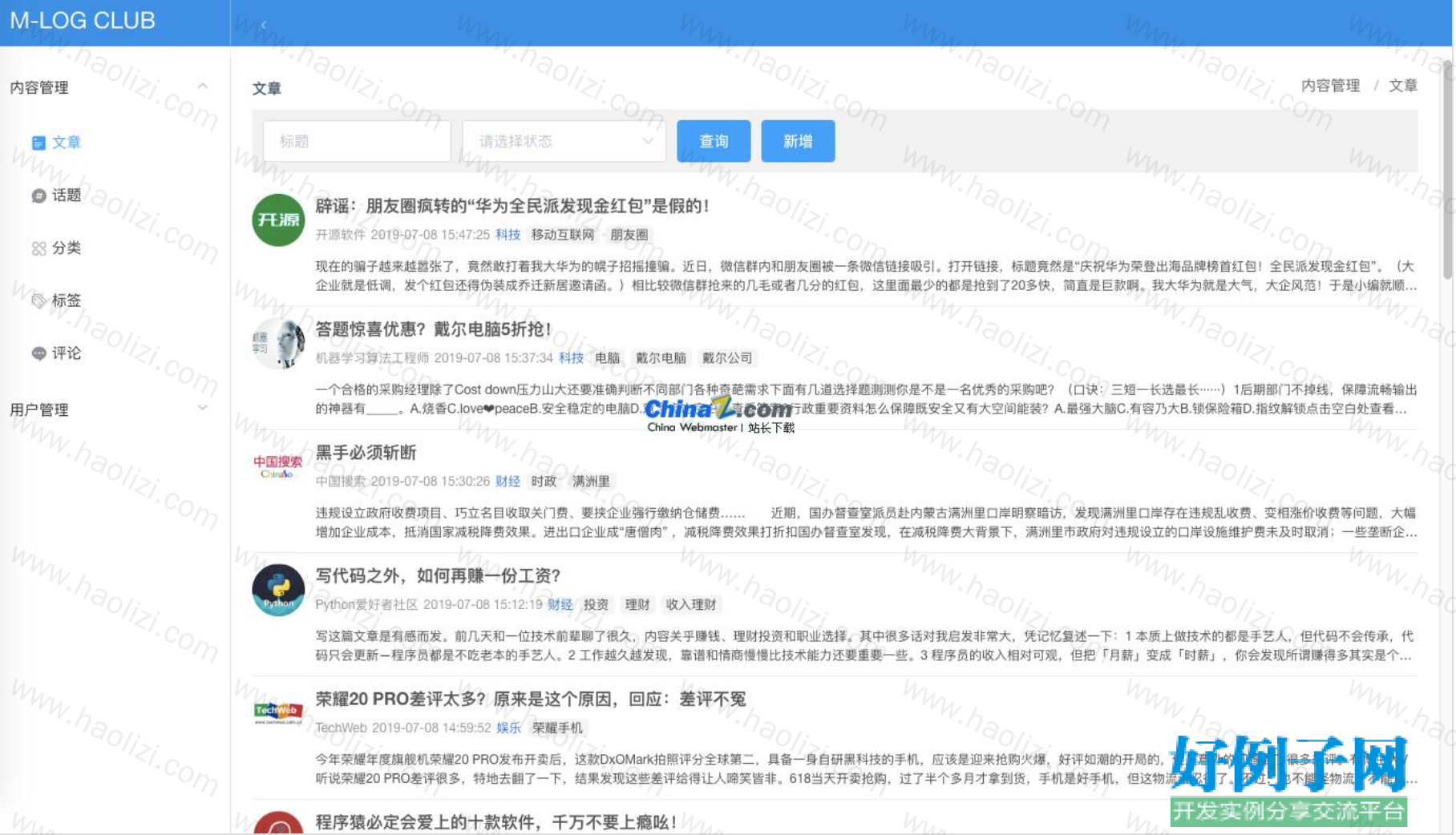
Task: Open article 答题惊喜优惠？戴尔电脑5折抢 title
Action: pyautogui.click(x=433, y=329)
